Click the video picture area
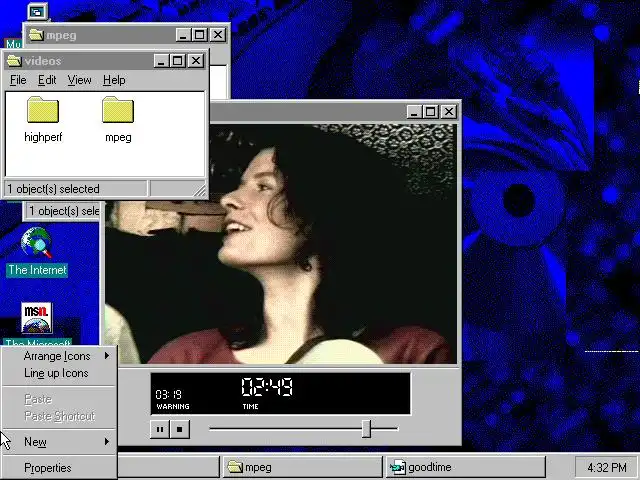 pyautogui.click(x=281, y=243)
